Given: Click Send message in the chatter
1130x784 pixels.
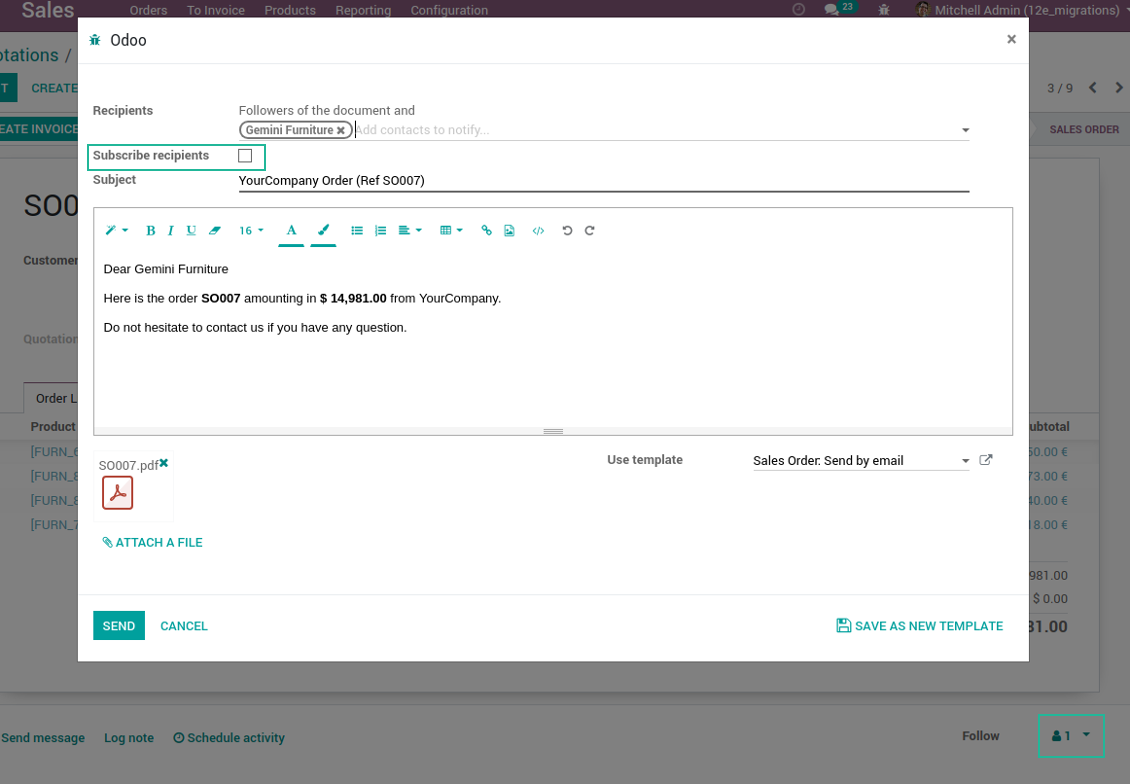Looking at the screenshot, I should [43, 738].
